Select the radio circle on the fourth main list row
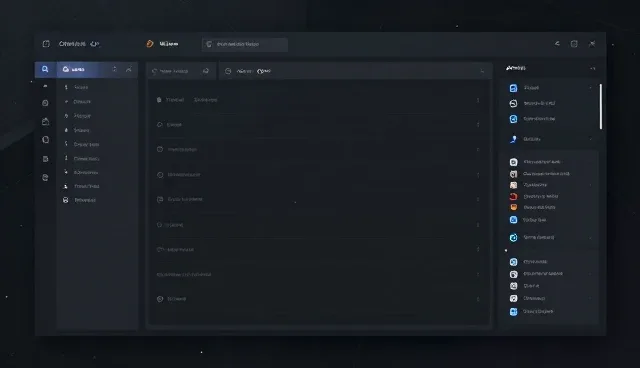640x368 pixels. (x=160, y=175)
